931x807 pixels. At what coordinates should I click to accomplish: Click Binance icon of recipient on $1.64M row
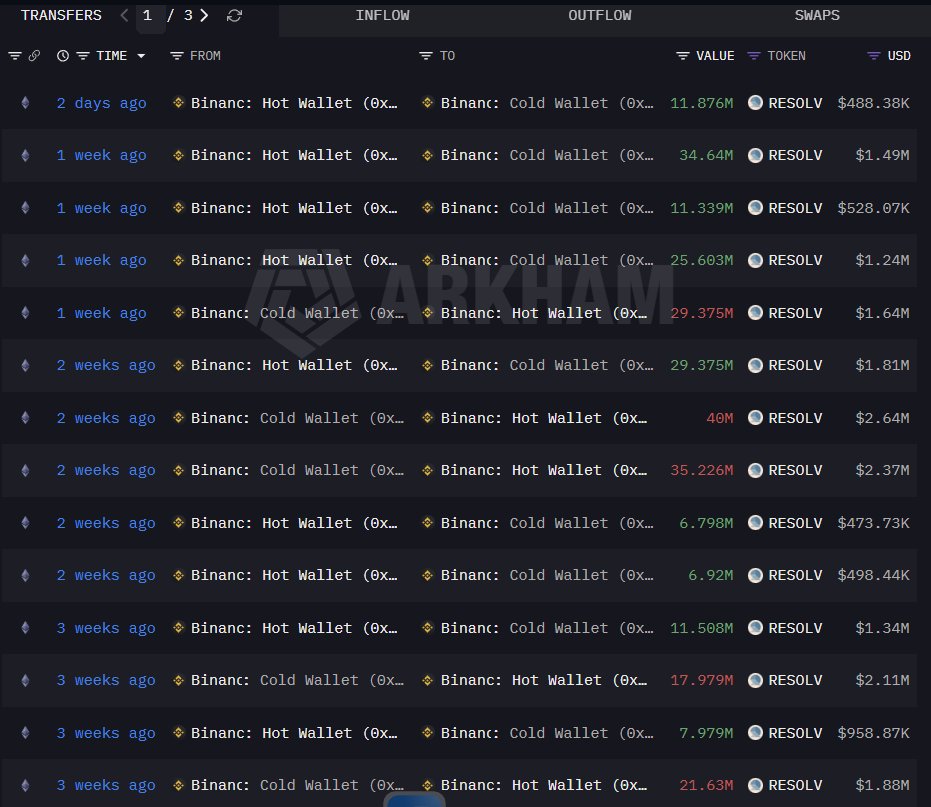[x=427, y=313]
